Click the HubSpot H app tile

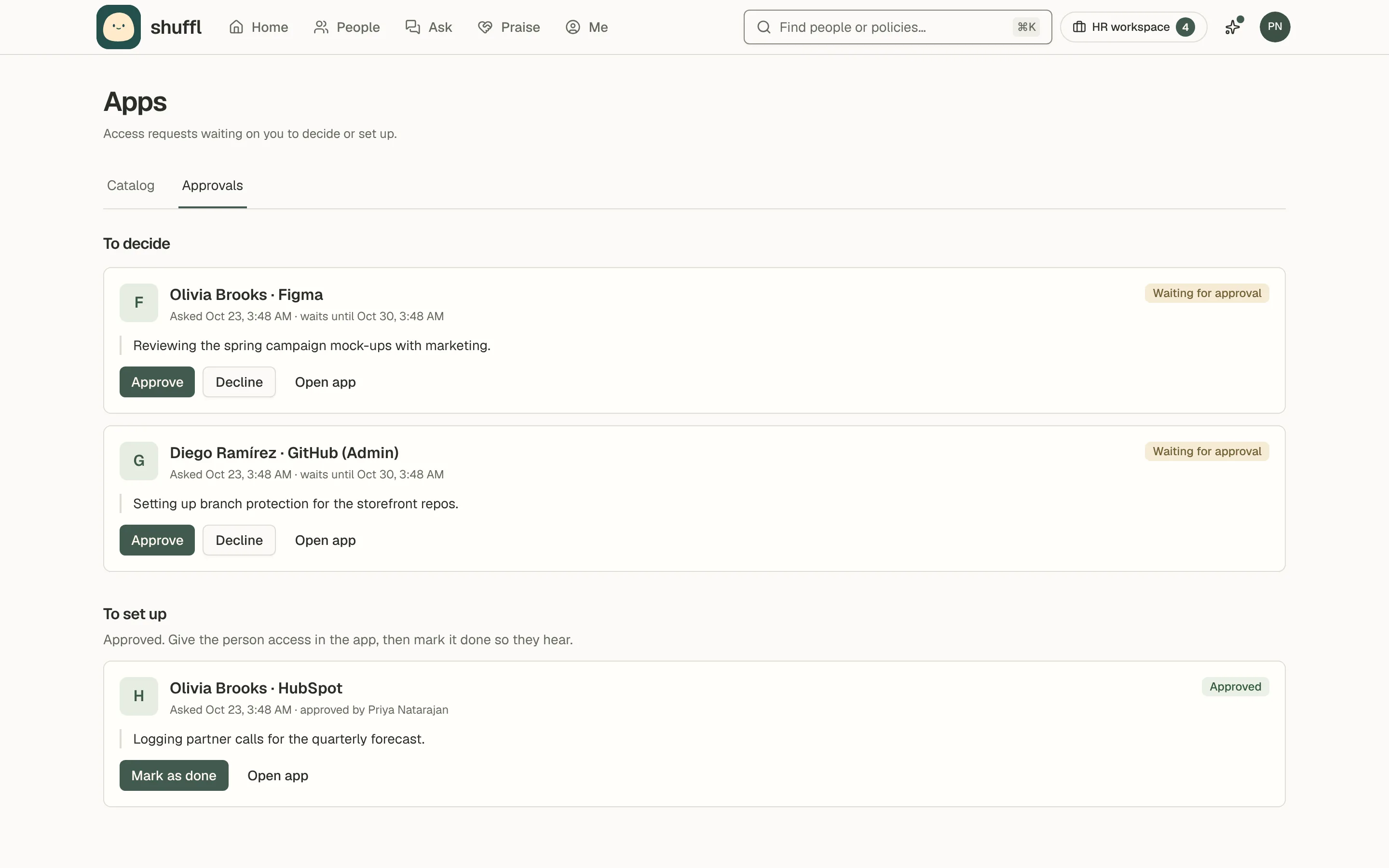click(x=139, y=696)
